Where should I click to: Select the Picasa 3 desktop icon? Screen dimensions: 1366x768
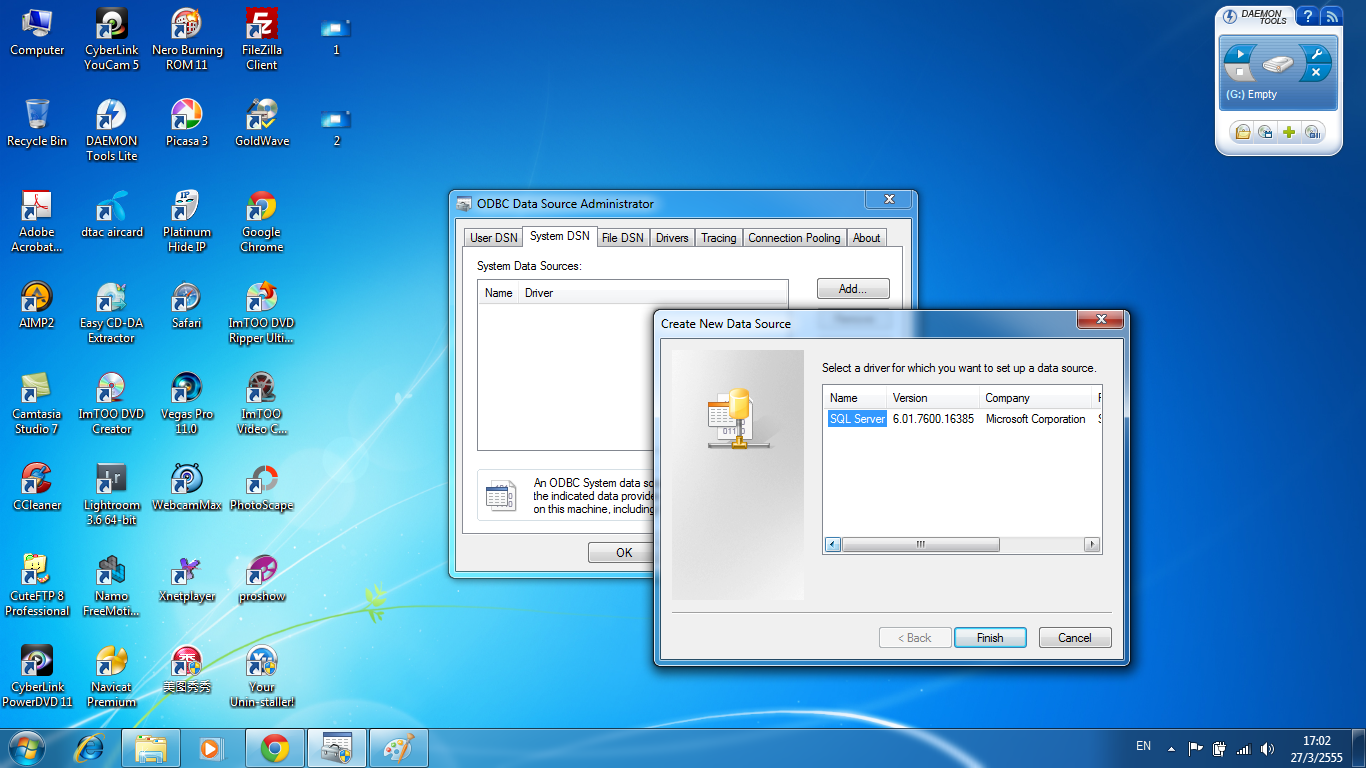(x=187, y=123)
